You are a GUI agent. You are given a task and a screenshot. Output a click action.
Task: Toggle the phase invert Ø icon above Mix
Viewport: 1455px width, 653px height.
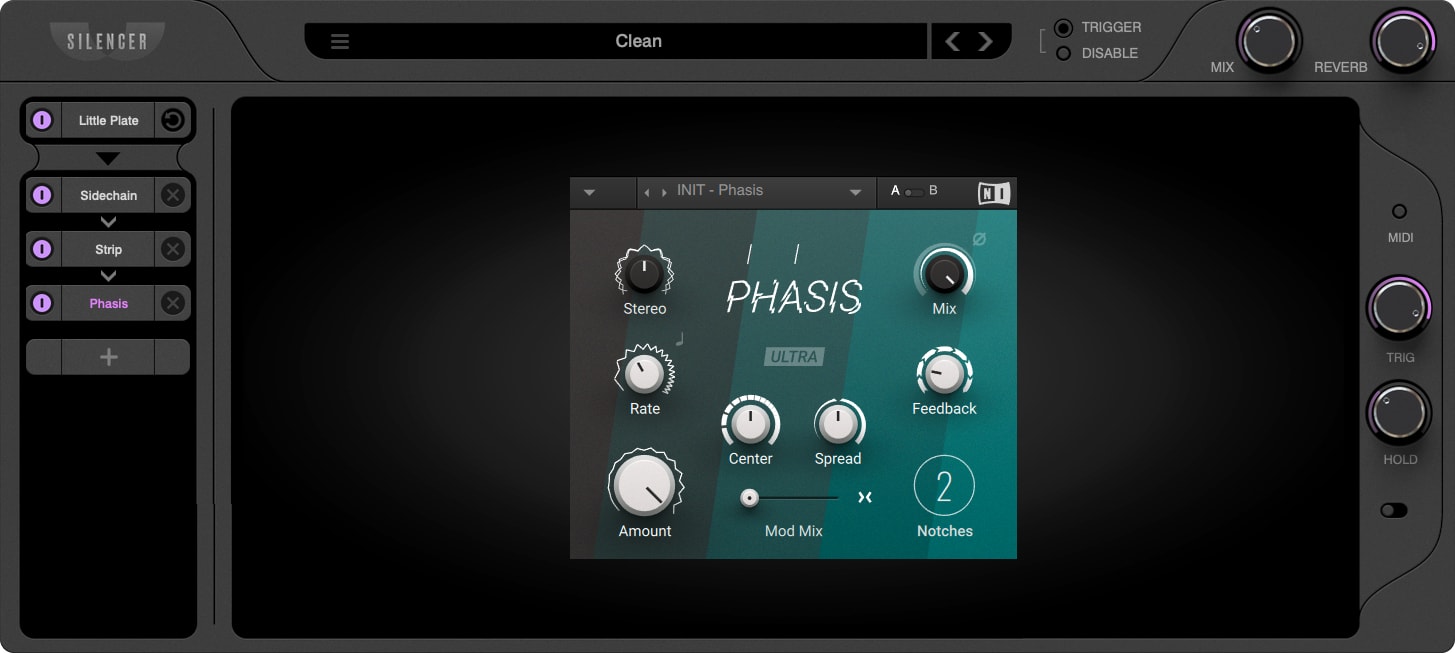tap(980, 239)
